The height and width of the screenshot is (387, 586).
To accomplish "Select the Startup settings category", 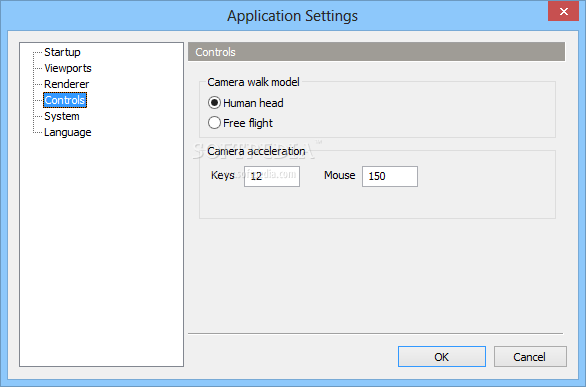I will (62, 52).
